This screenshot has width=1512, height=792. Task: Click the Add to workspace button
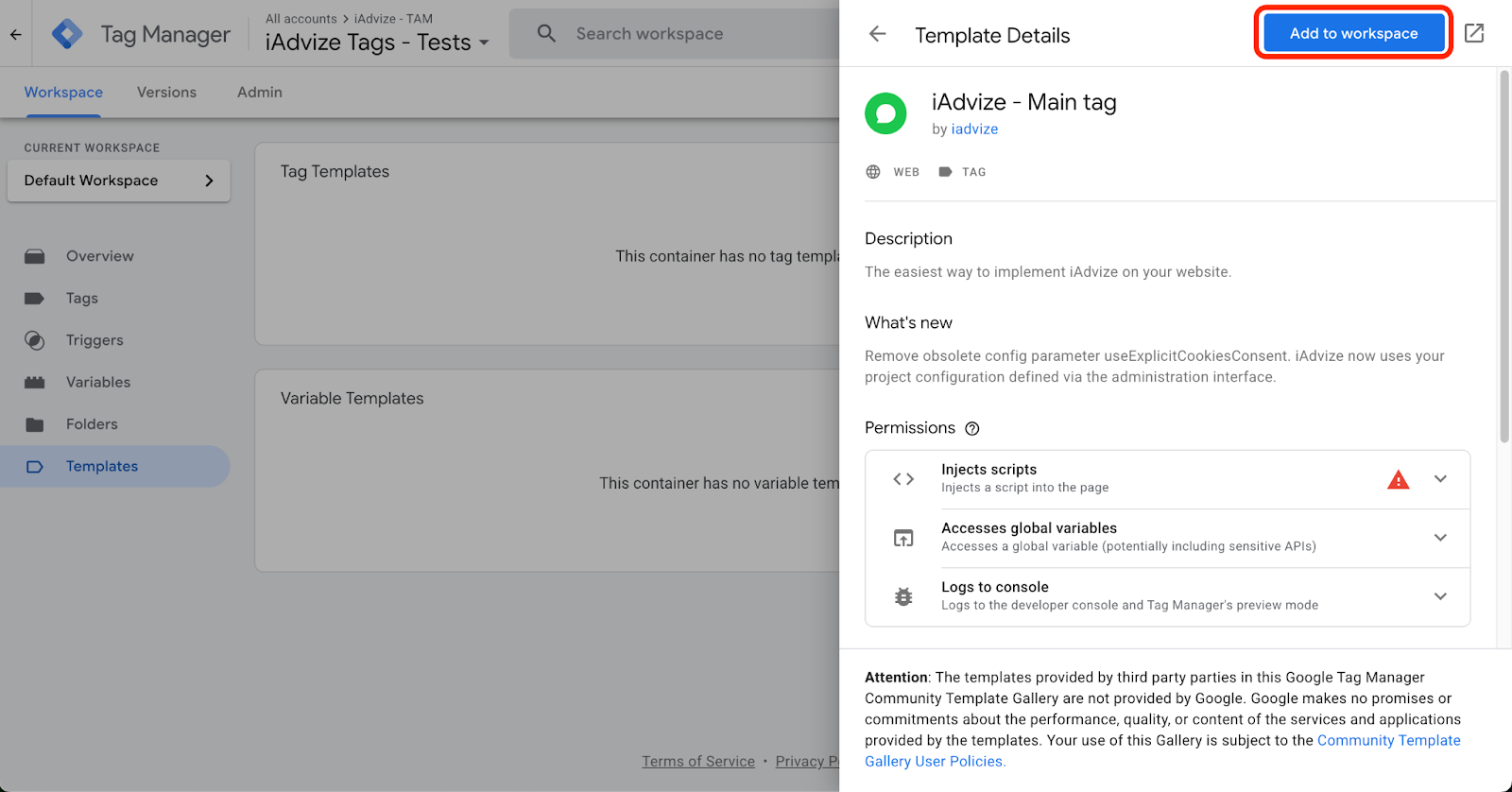(x=1352, y=34)
